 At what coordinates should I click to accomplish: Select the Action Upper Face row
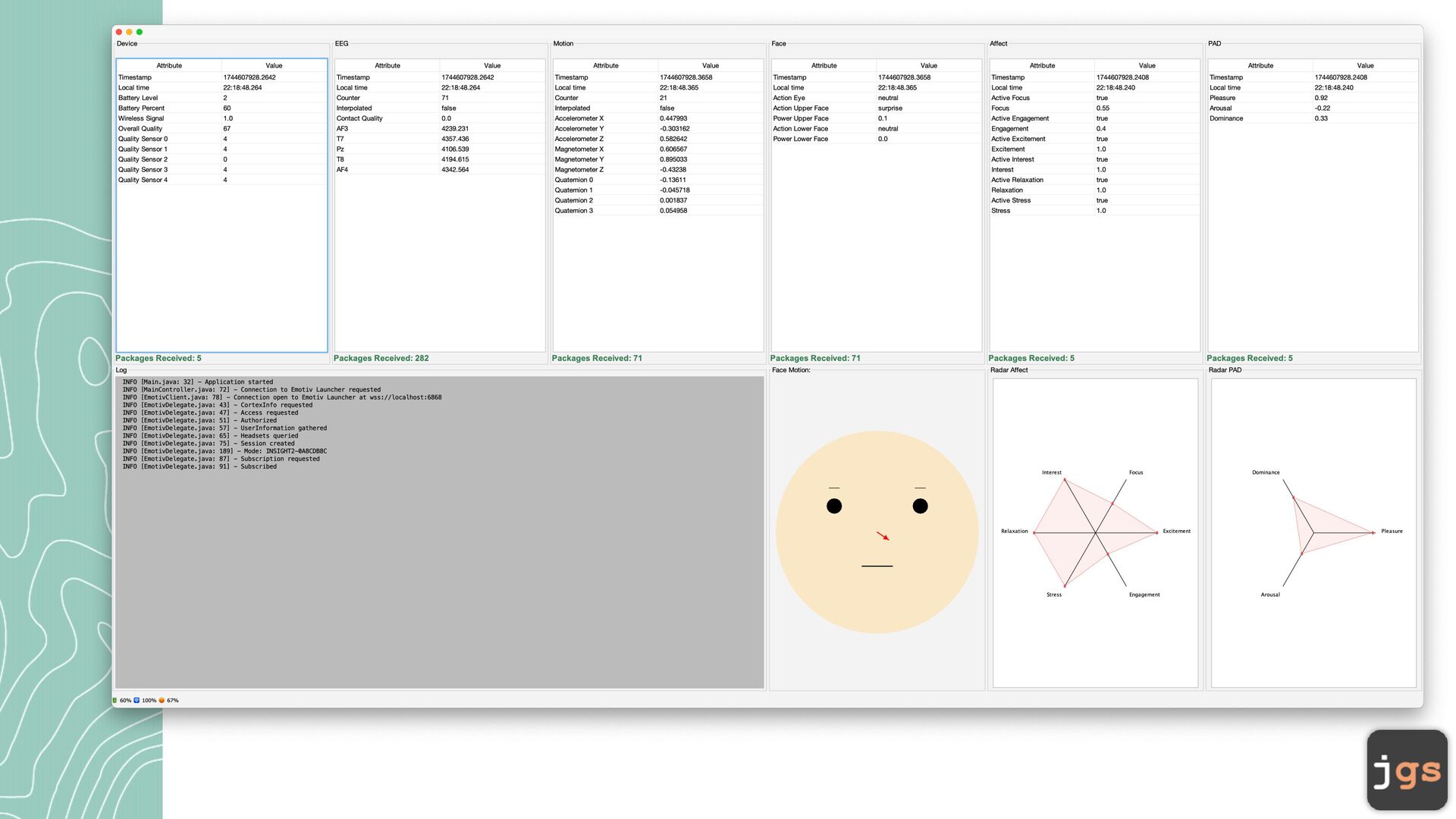pos(875,108)
